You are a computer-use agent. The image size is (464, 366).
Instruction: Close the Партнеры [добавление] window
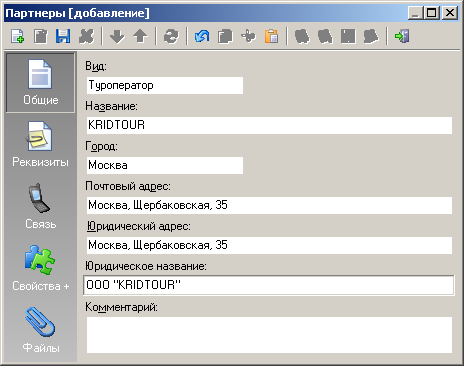pos(450,13)
